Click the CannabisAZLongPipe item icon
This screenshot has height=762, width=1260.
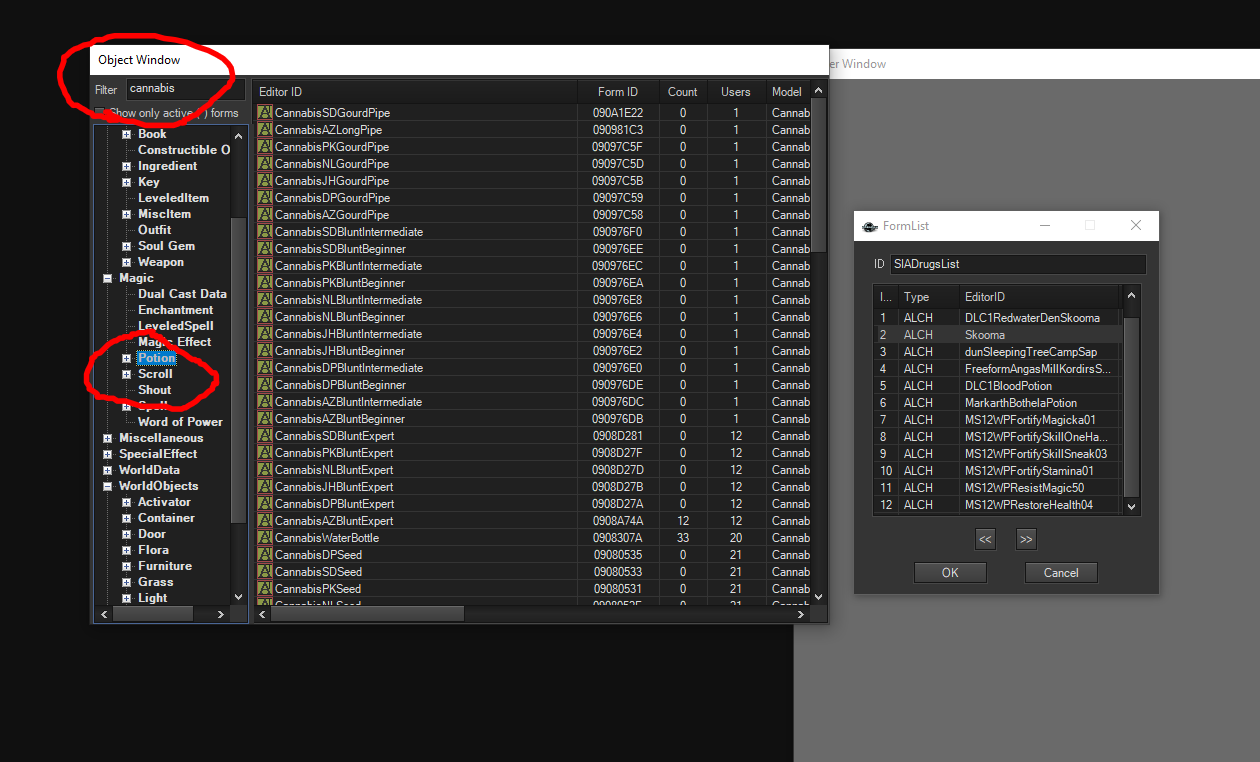point(265,130)
